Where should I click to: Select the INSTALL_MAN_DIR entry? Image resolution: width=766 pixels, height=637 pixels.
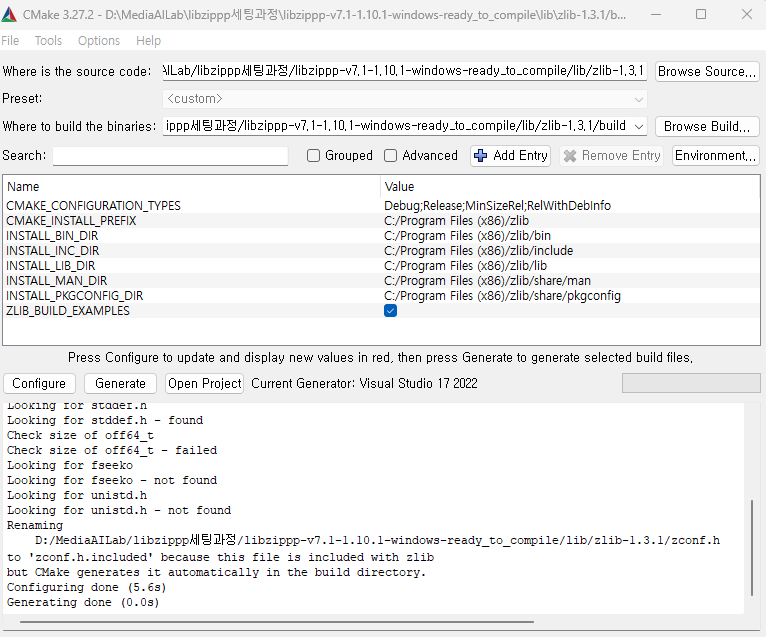click(57, 281)
